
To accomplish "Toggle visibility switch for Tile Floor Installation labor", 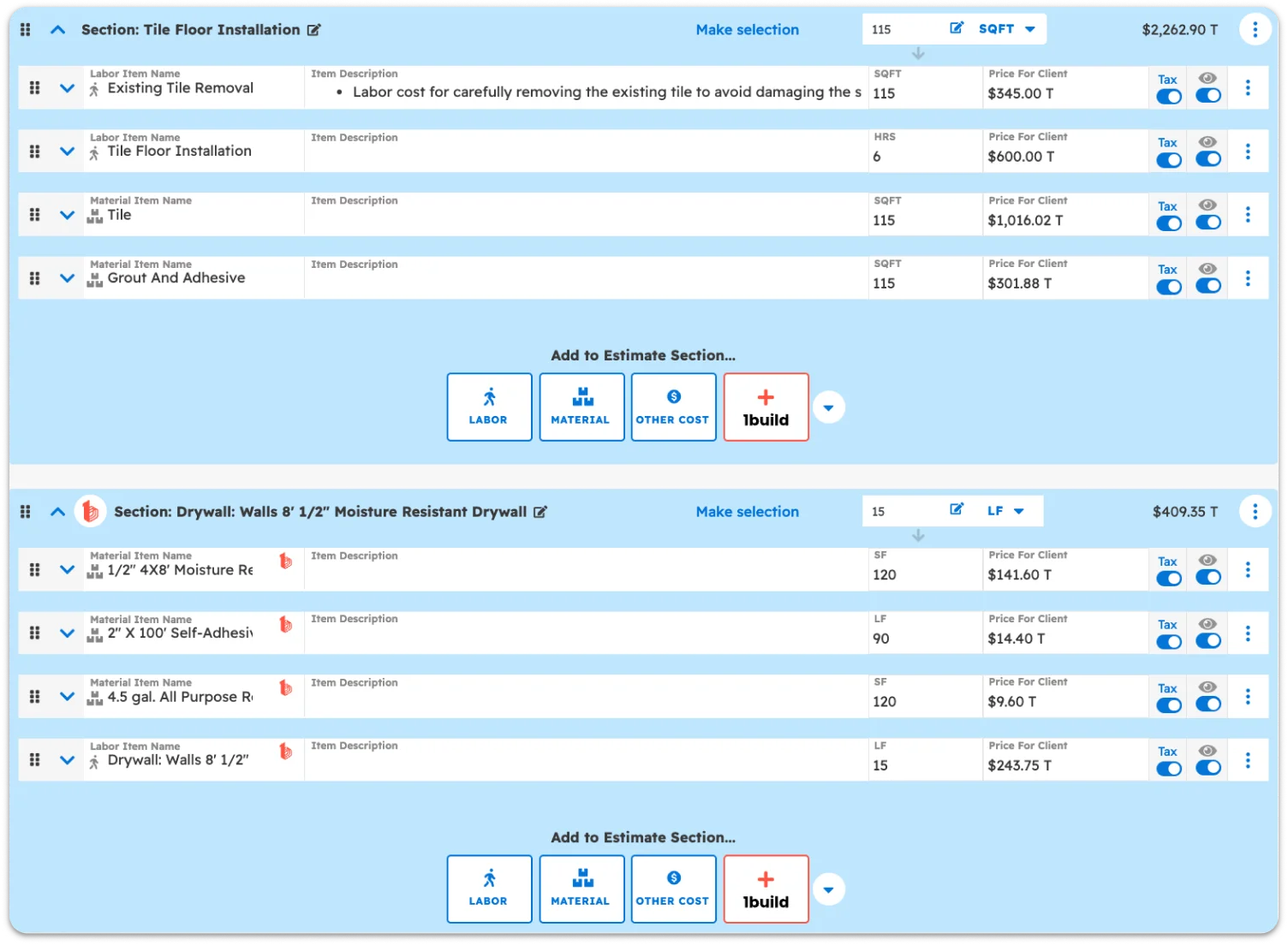I will coord(1207,159).
